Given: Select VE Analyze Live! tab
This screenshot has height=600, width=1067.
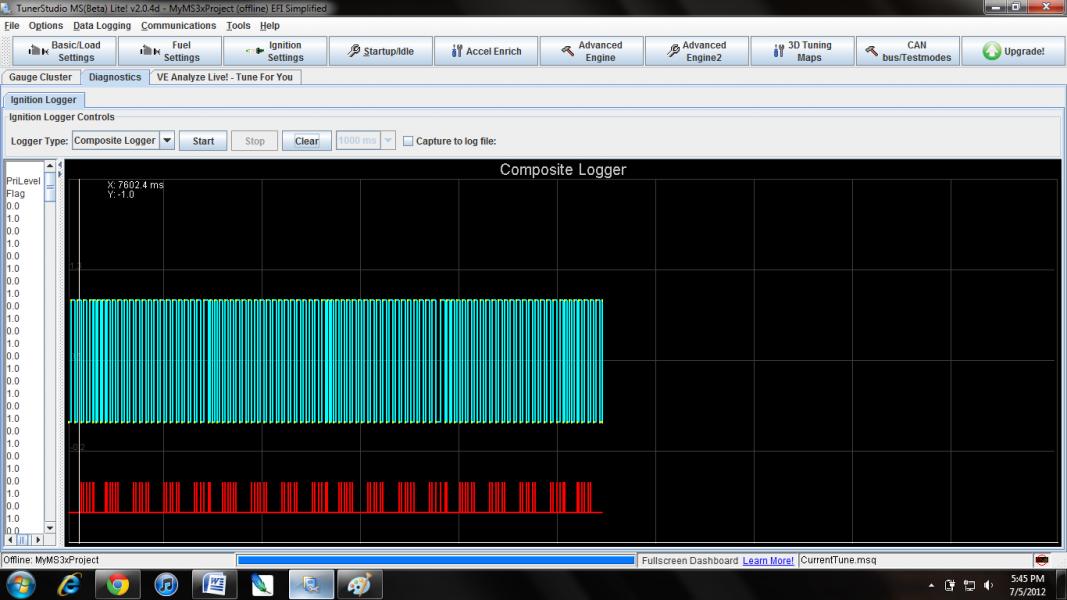Looking at the screenshot, I should point(226,77).
